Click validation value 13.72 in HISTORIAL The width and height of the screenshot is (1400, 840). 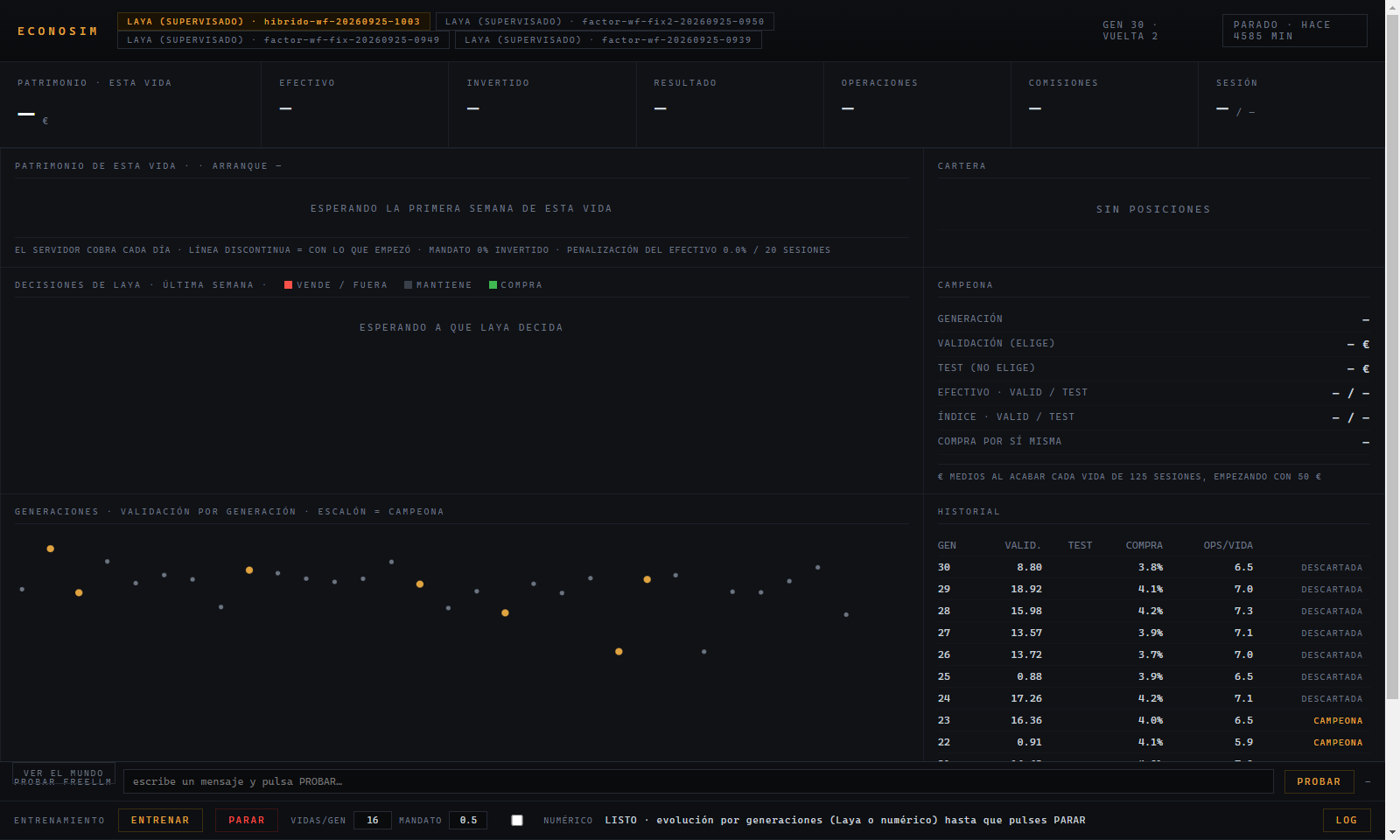pos(1026,655)
